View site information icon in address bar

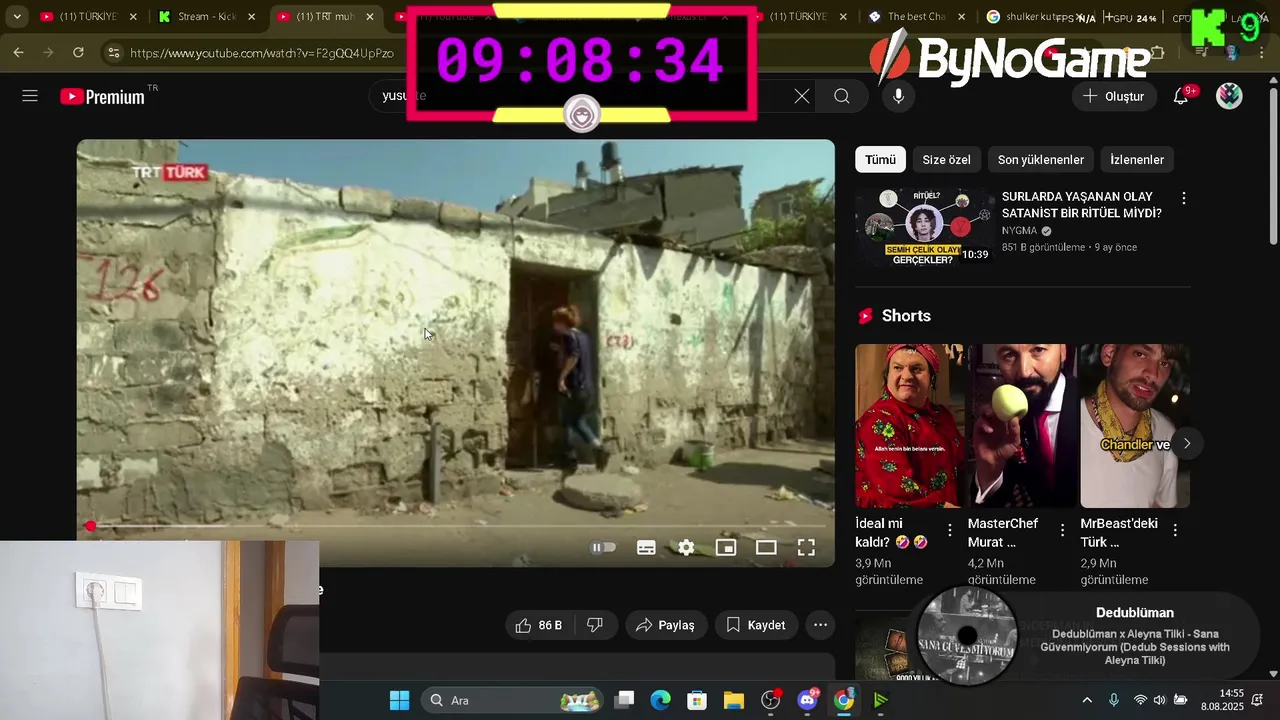(x=113, y=53)
